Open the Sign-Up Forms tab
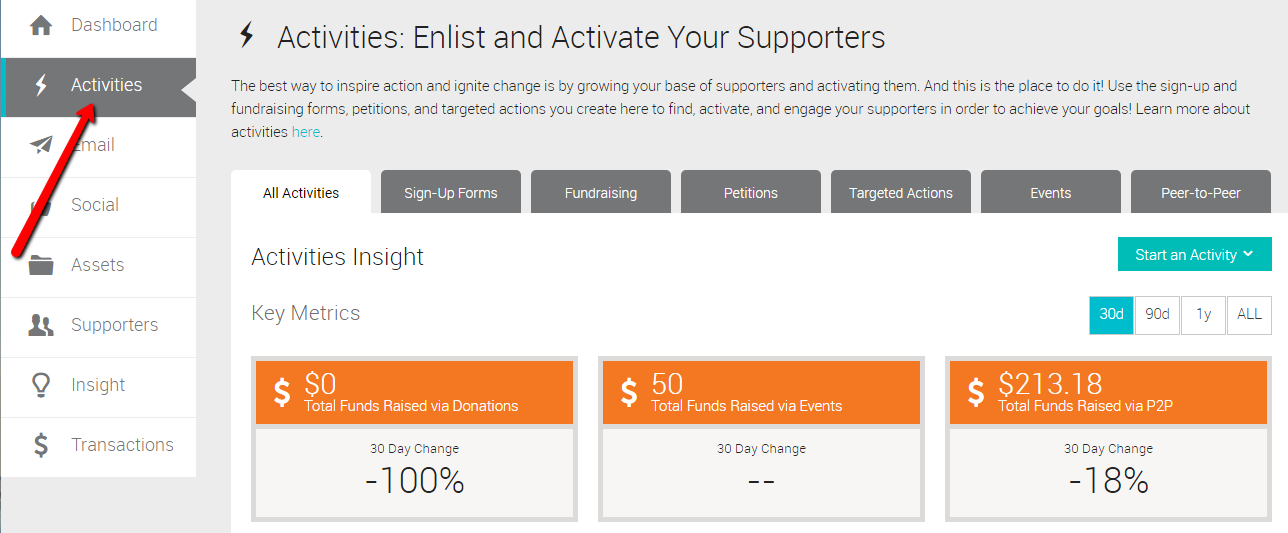The image size is (1288, 533). click(451, 192)
